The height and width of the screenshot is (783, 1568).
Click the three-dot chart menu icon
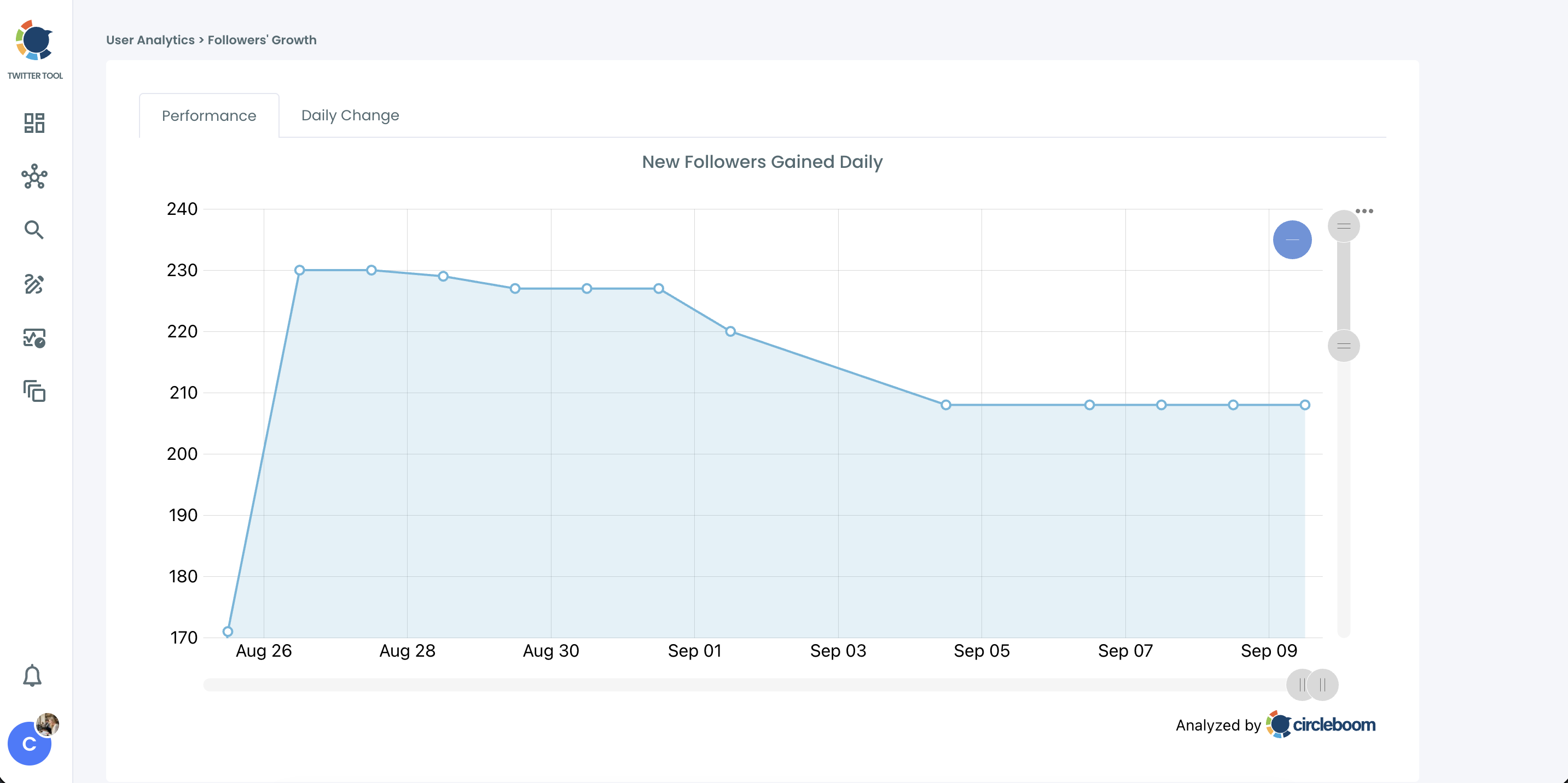(x=1364, y=211)
